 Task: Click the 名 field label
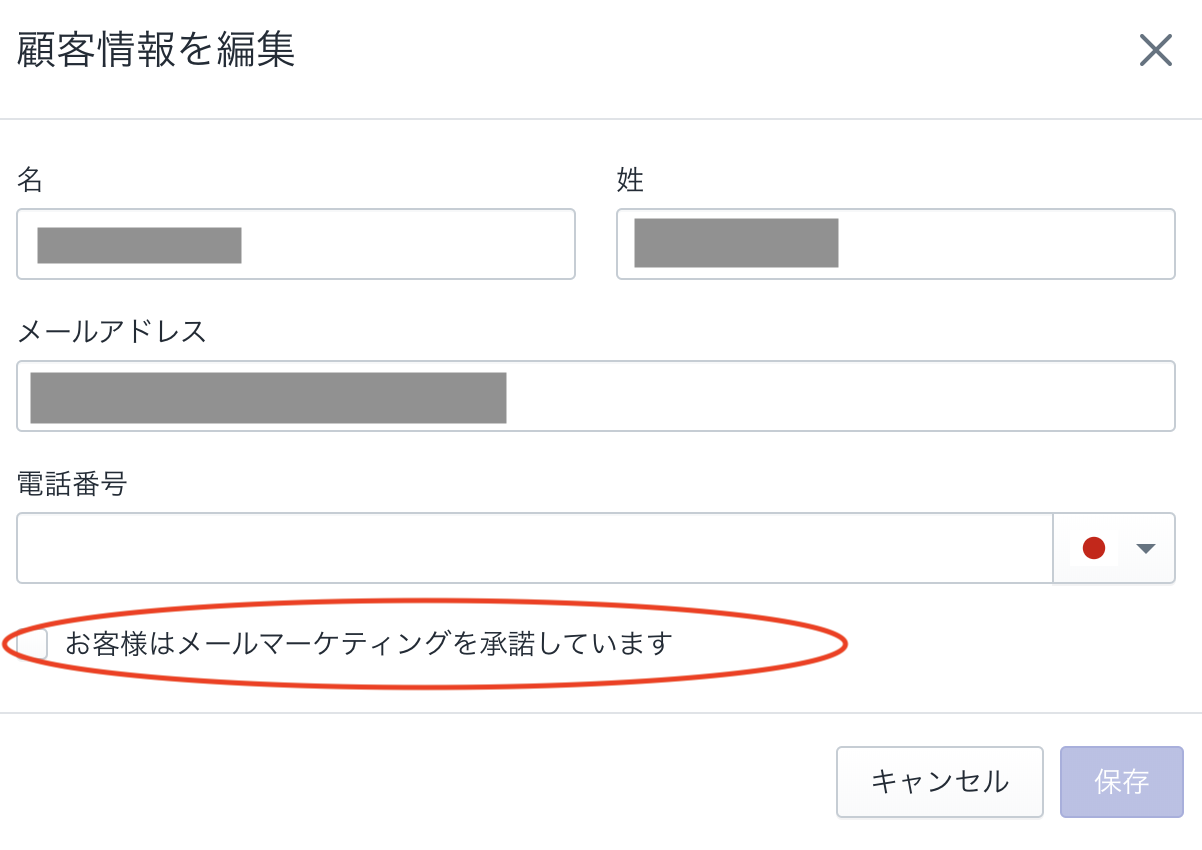pos(30,181)
